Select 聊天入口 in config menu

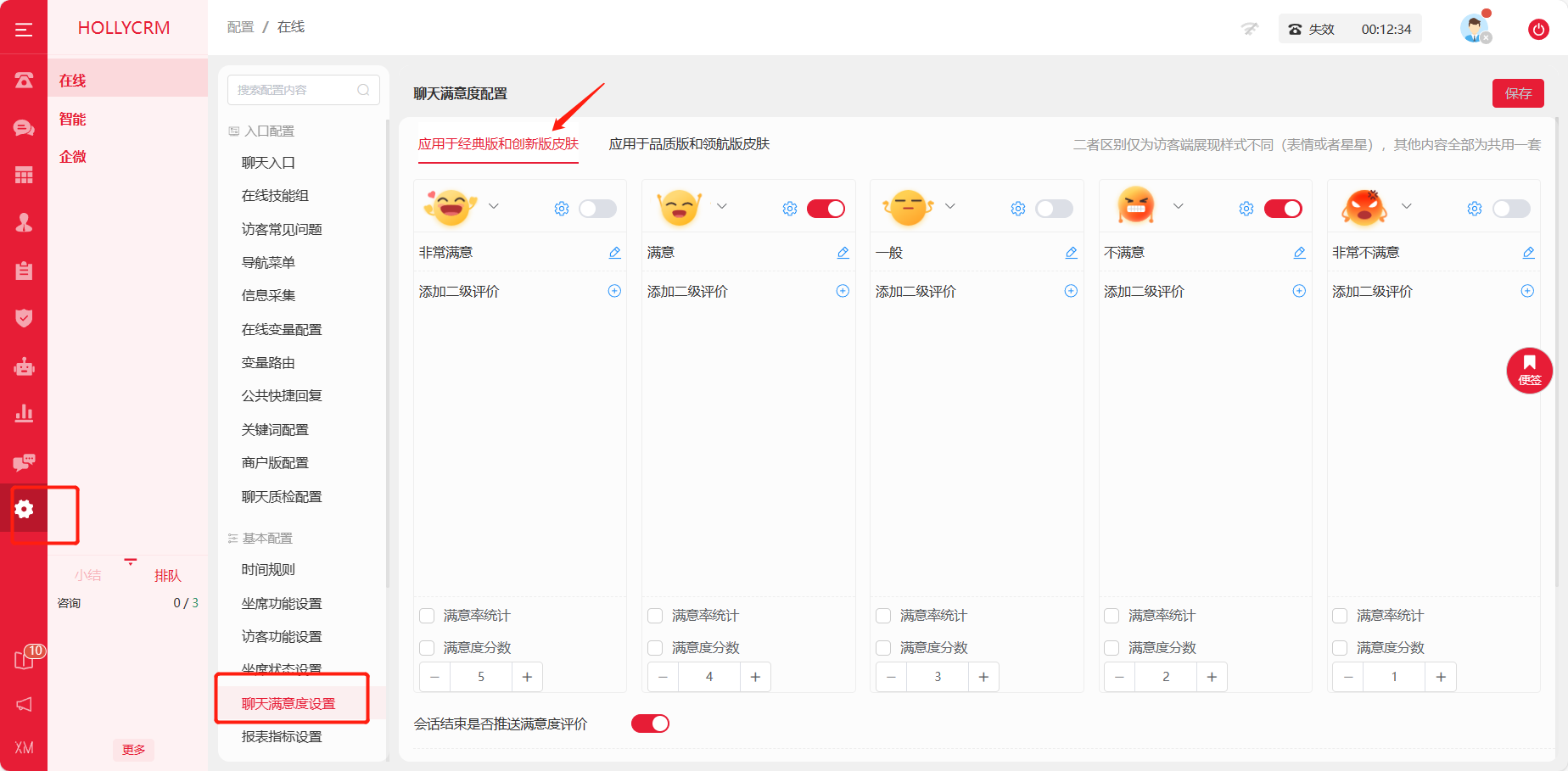[268, 163]
